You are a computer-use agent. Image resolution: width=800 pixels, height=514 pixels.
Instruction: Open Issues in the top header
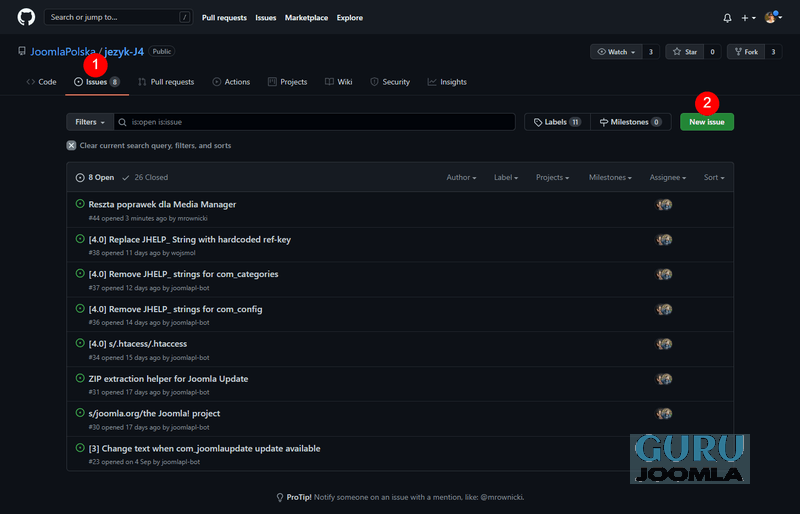pyautogui.click(x=265, y=18)
